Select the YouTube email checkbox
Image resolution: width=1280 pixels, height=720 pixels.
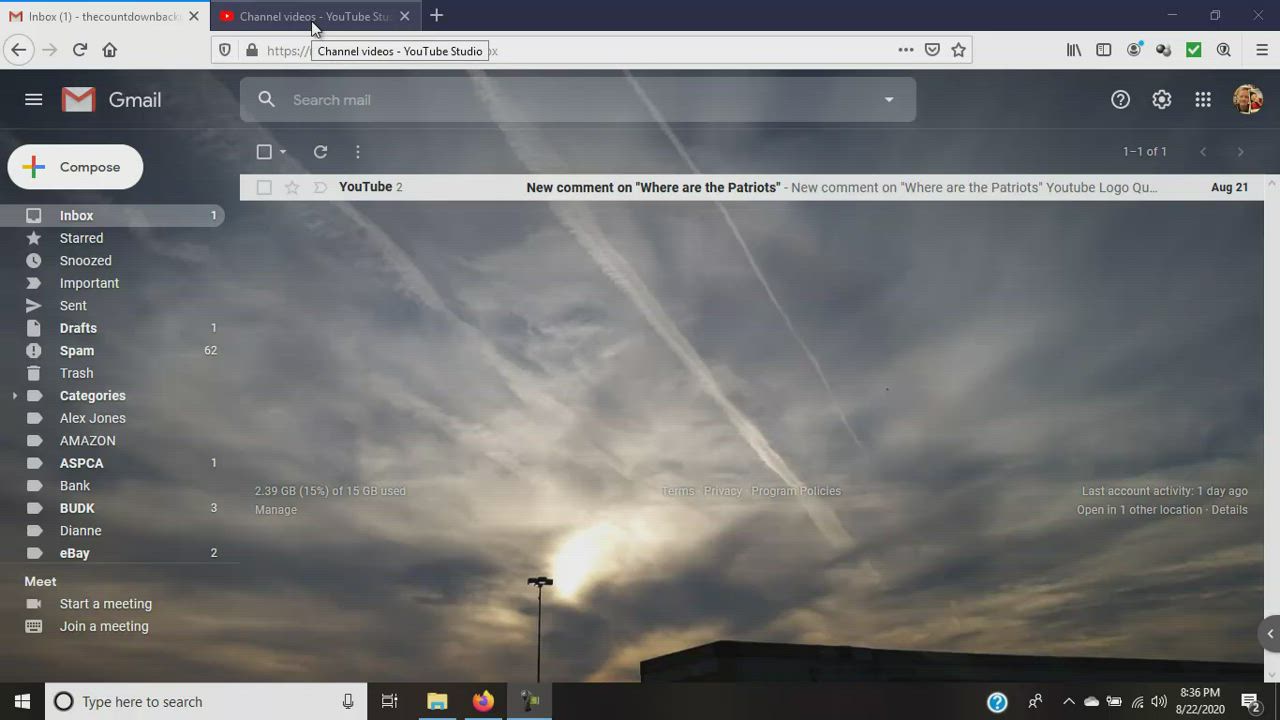(264, 187)
